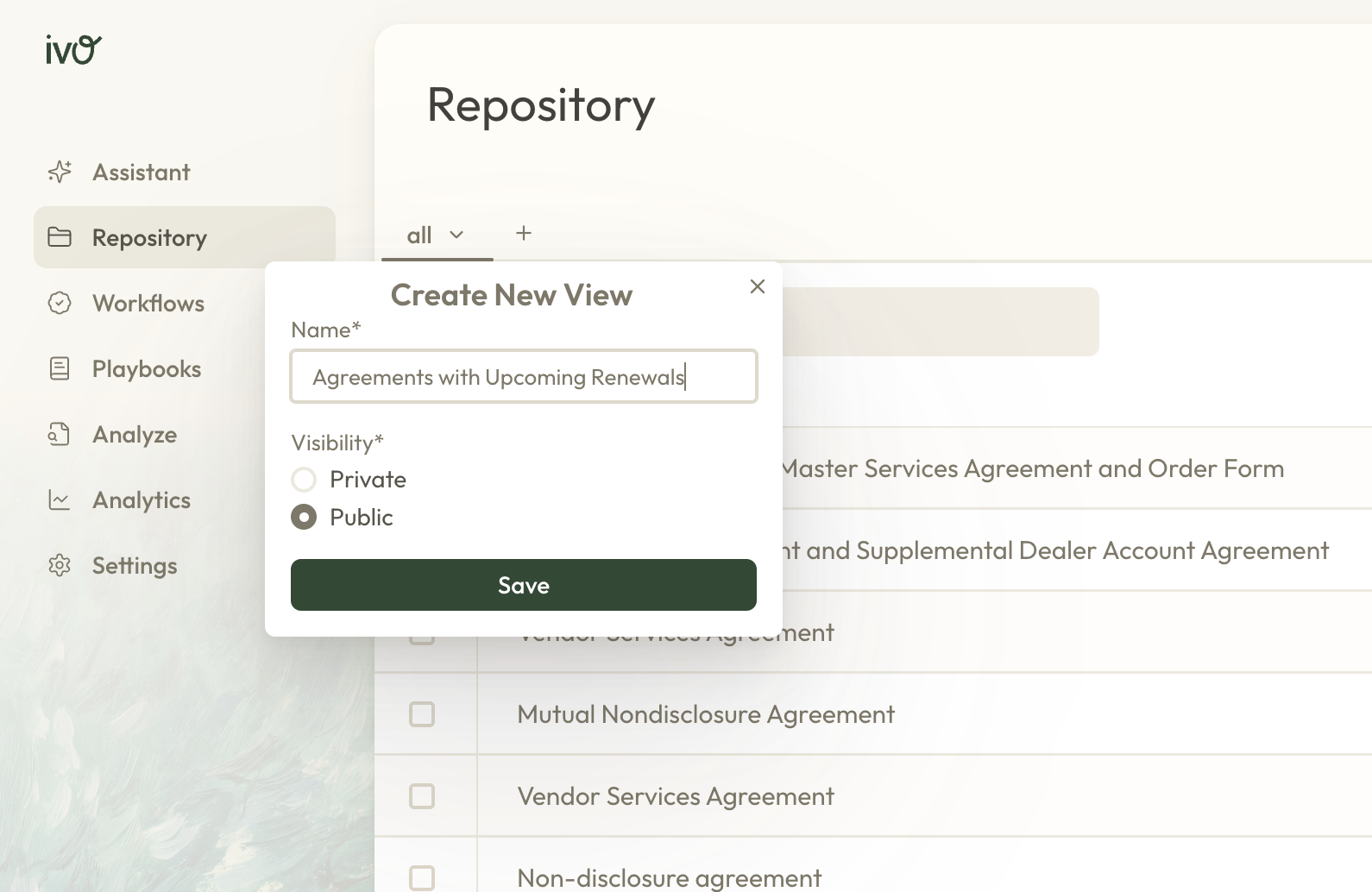Click the Repository folder icon
The image size is (1372, 892).
coord(60,237)
